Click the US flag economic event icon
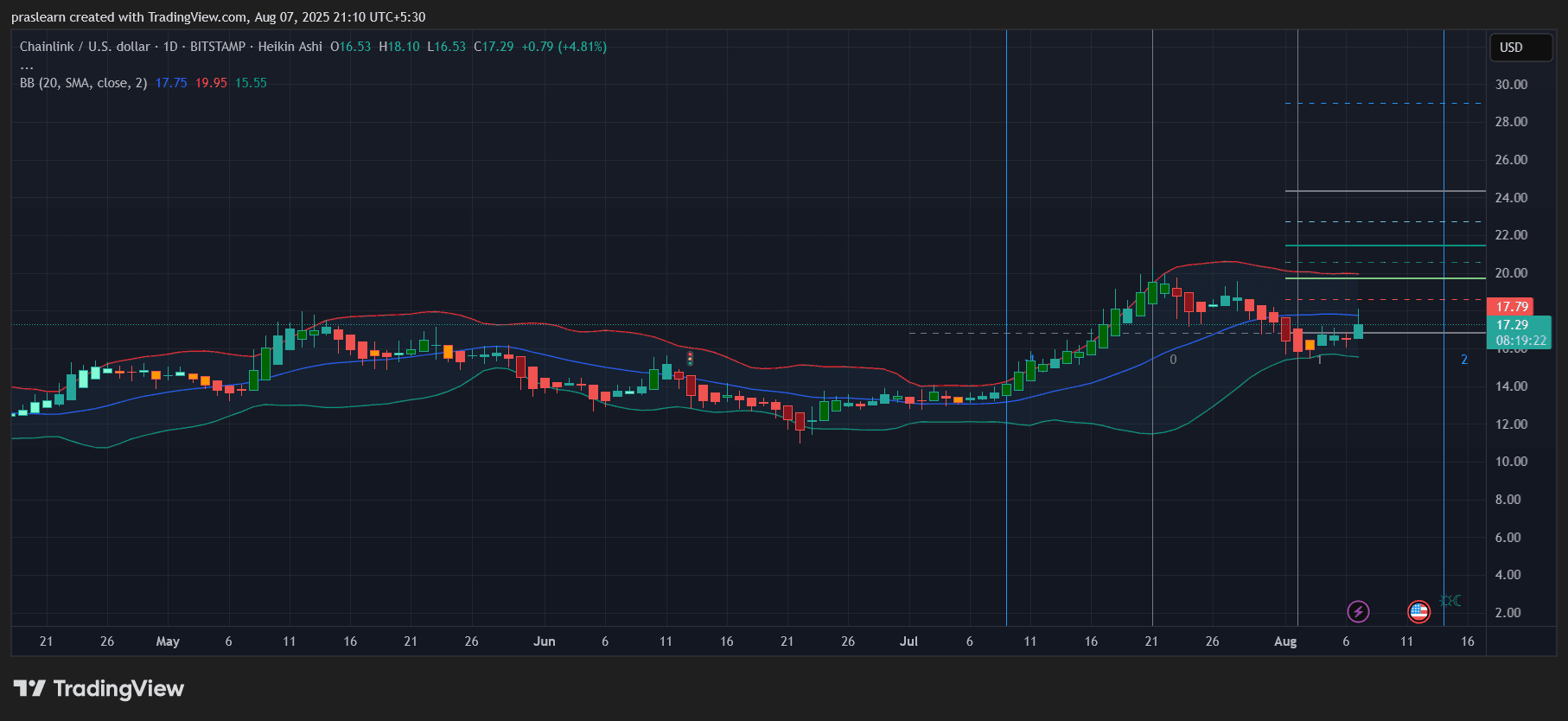 pos(1418,612)
